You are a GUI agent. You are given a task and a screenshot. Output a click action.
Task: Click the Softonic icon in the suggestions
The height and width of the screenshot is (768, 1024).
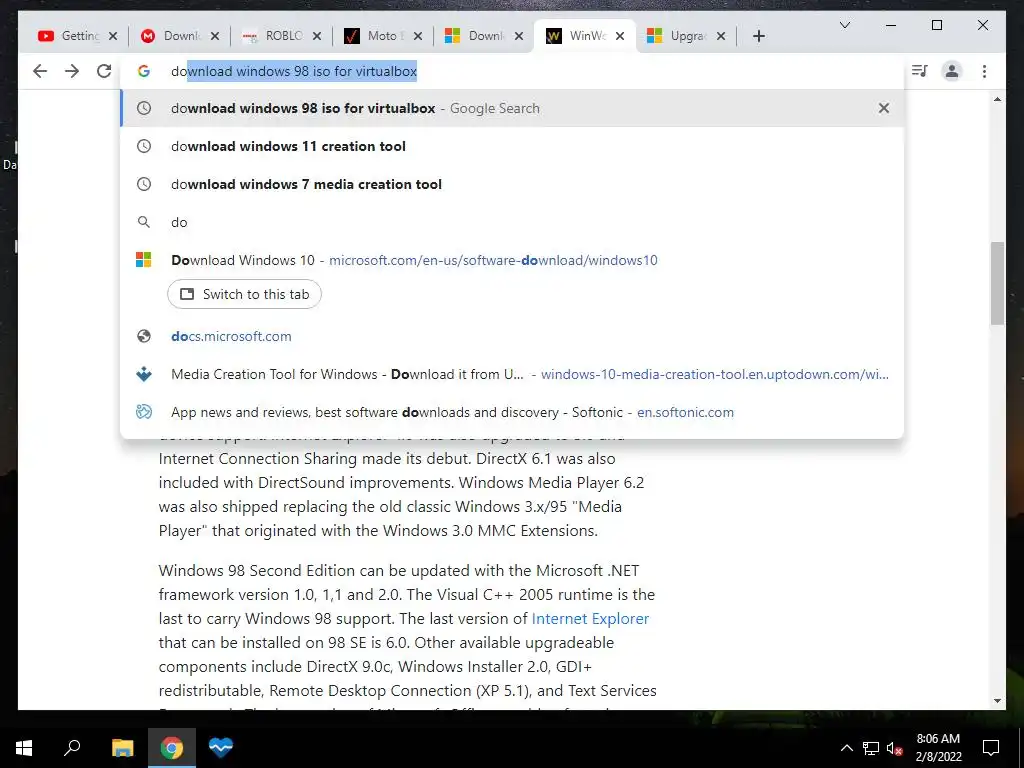[x=144, y=412]
